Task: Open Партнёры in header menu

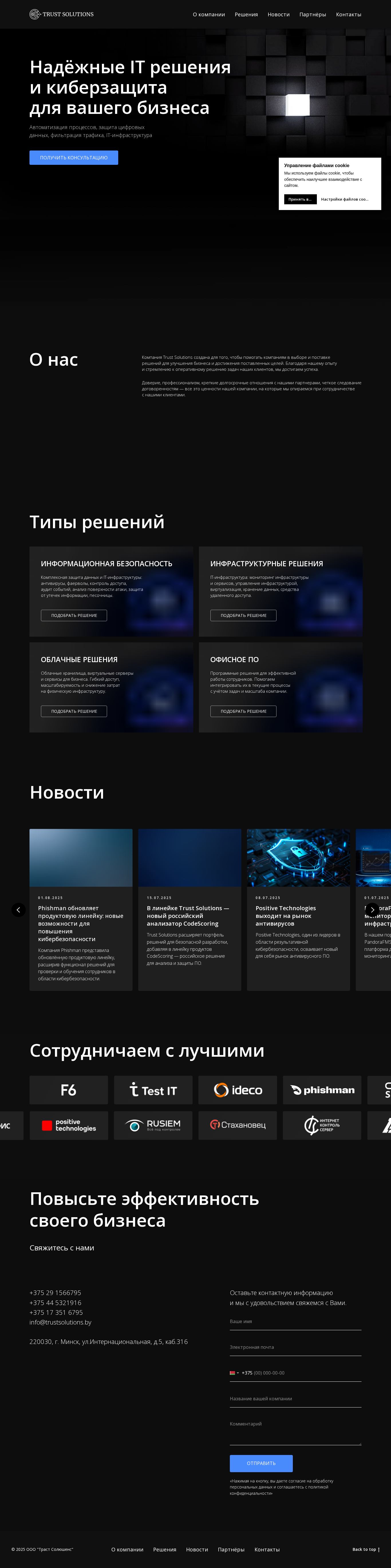Action: pos(313,15)
